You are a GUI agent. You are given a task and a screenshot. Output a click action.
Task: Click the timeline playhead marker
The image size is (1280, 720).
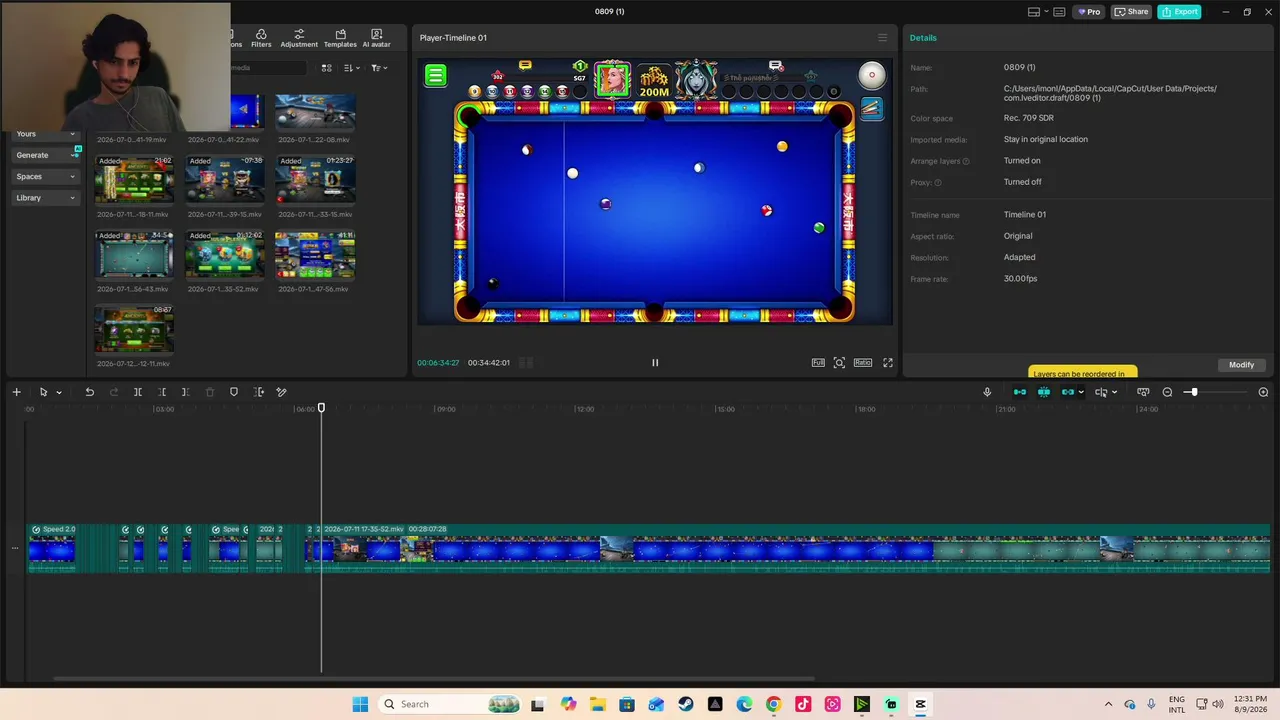pyautogui.click(x=321, y=408)
